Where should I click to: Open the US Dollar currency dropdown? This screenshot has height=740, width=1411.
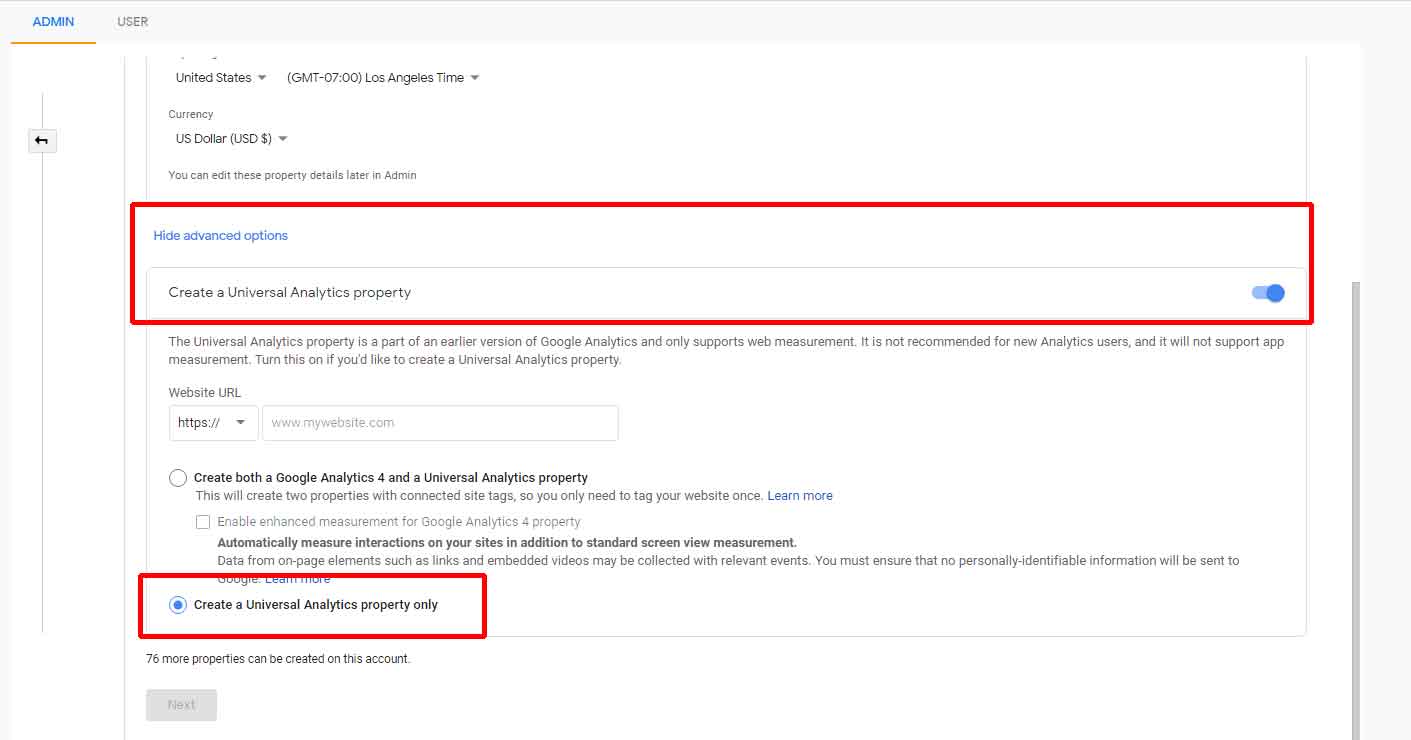click(x=231, y=139)
